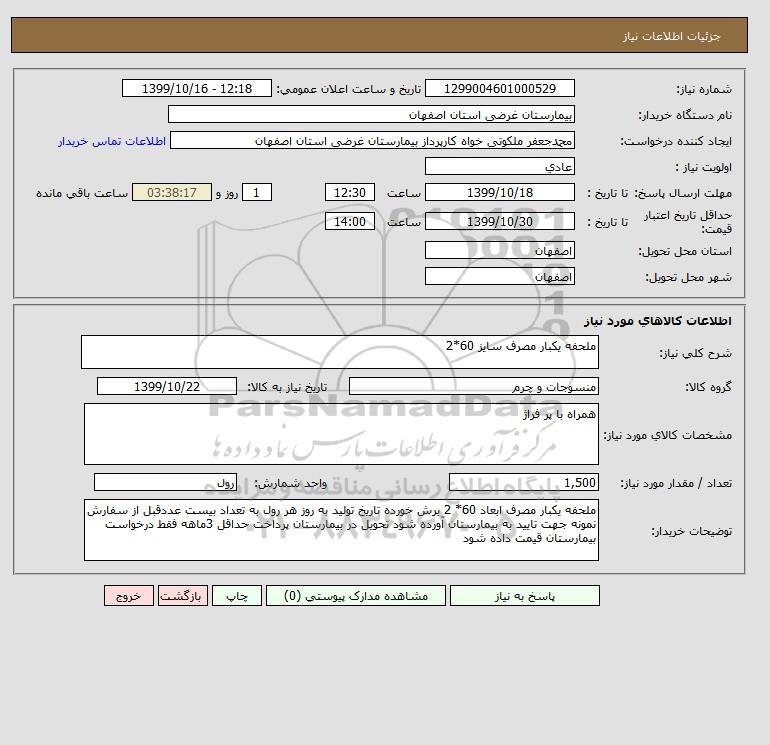This screenshot has height=745, width=770.
Task: Click the page header 'جزئیات اطلاعات نیاز'
Action: click(x=671, y=36)
